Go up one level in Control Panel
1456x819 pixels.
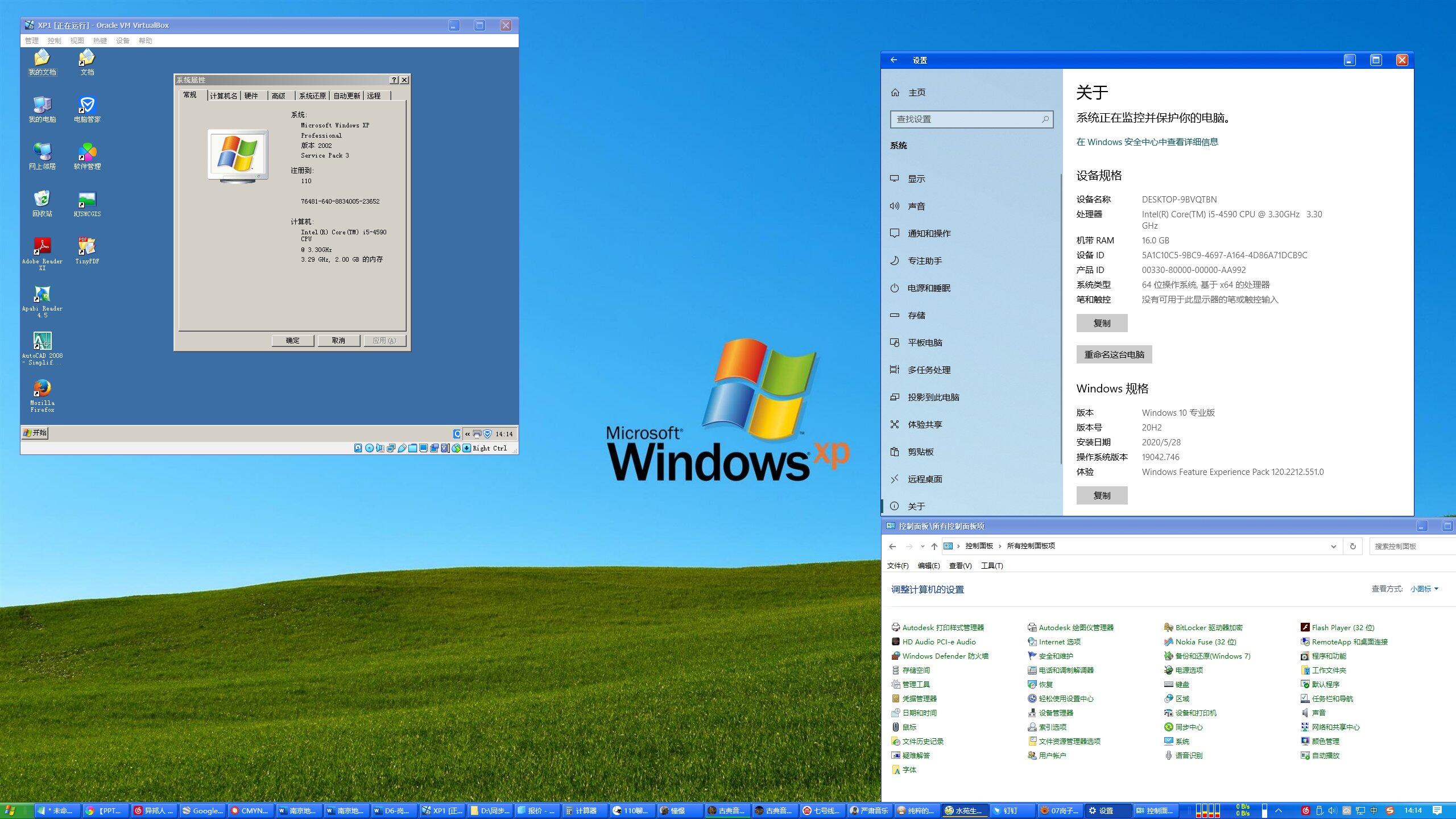[x=934, y=546]
